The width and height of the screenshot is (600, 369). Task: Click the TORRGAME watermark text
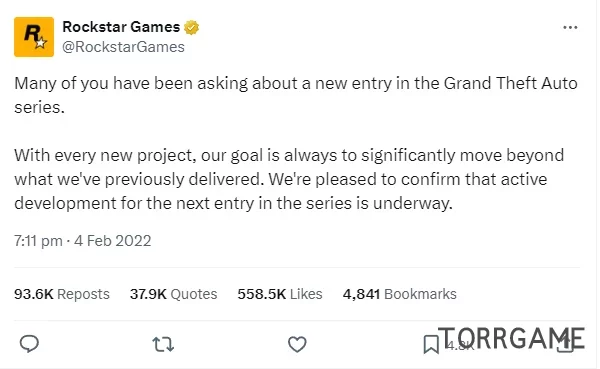[512, 338]
